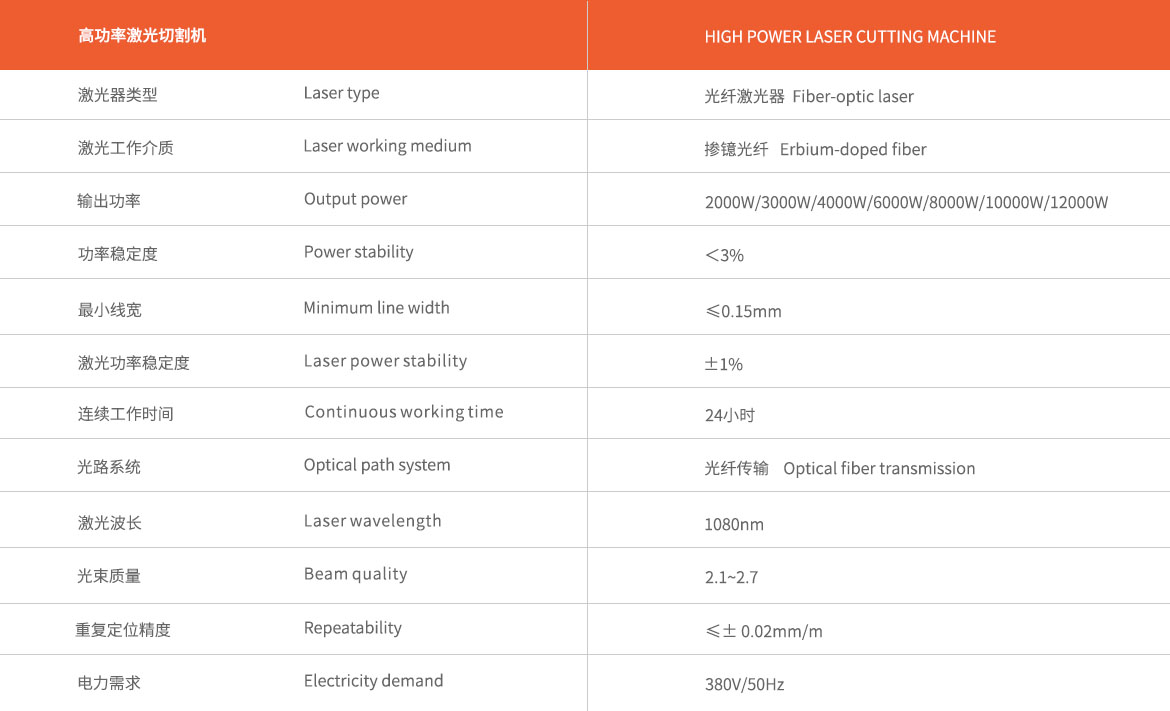Click the Repeatability label
The width and height of the screenshot is (1170, 711).
(x=352, y=628)
